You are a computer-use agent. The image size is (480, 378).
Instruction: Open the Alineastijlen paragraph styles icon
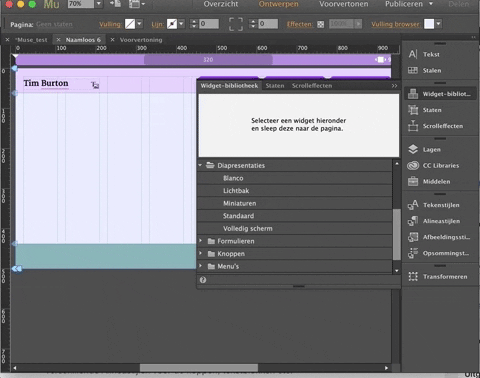pyautogui.click(x=413, y=221)
